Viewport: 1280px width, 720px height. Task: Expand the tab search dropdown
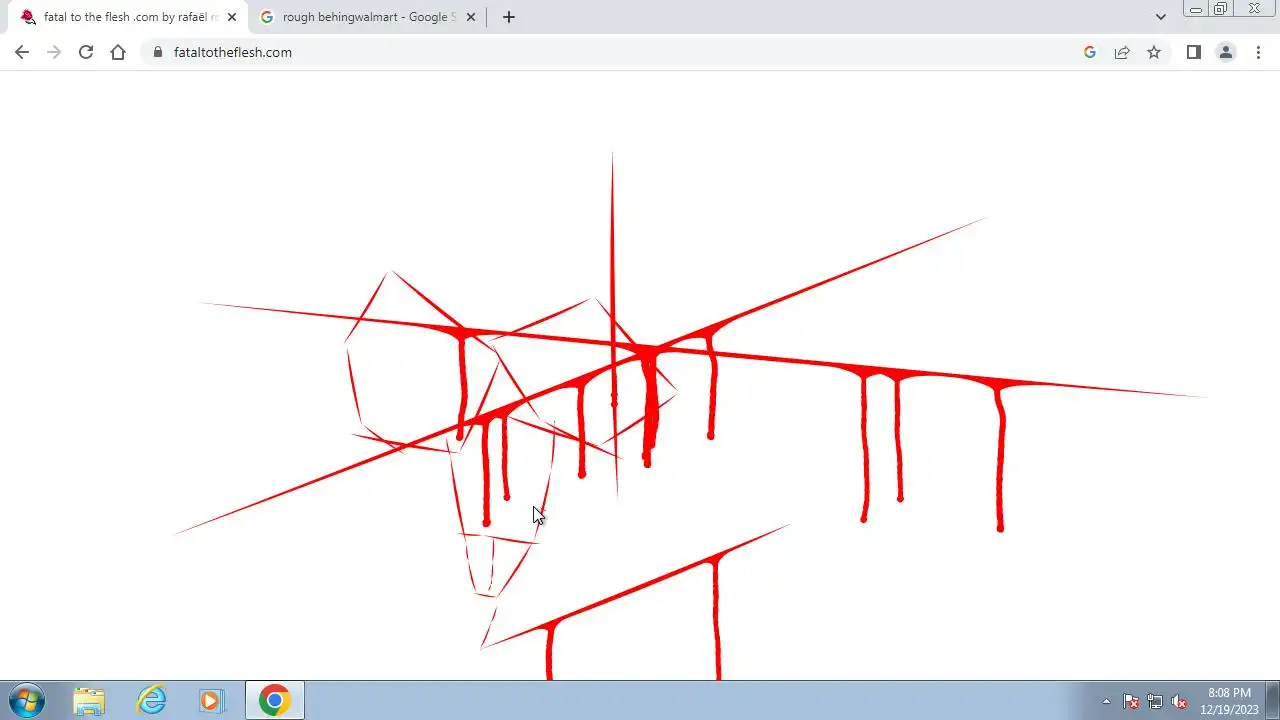[1161, 17]
